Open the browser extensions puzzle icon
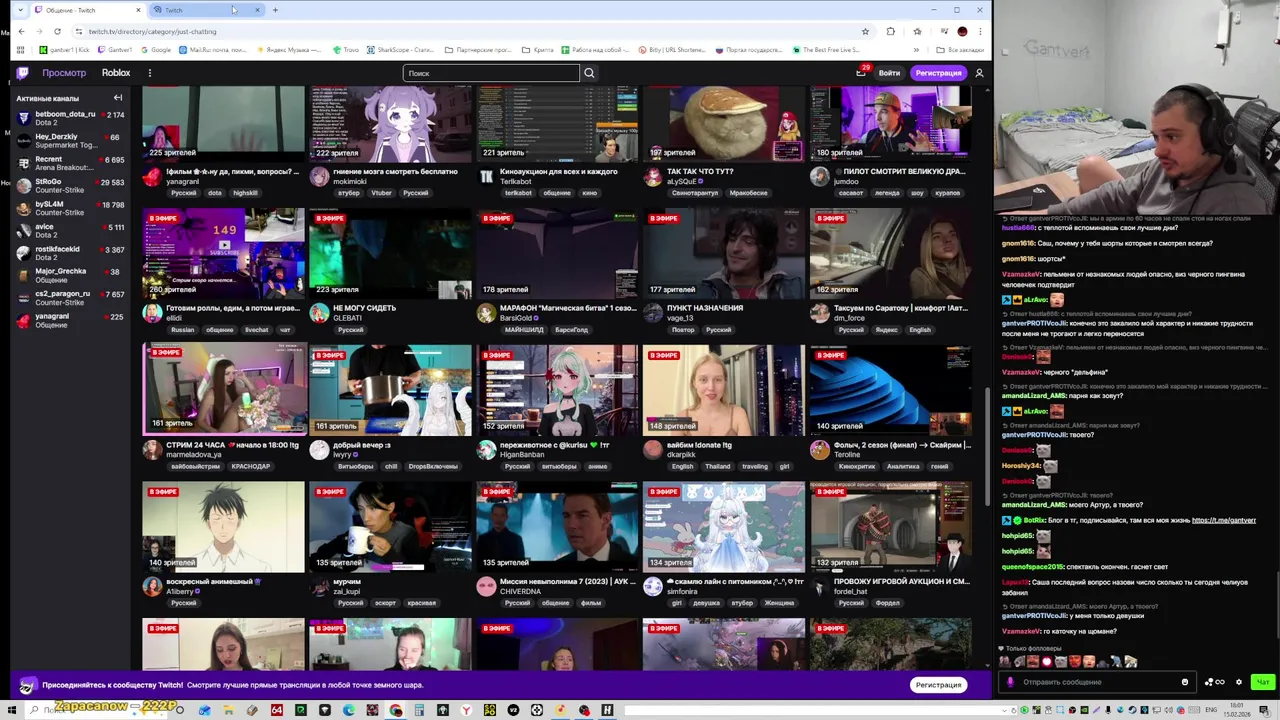The image size is (1280, 720). 891,31
